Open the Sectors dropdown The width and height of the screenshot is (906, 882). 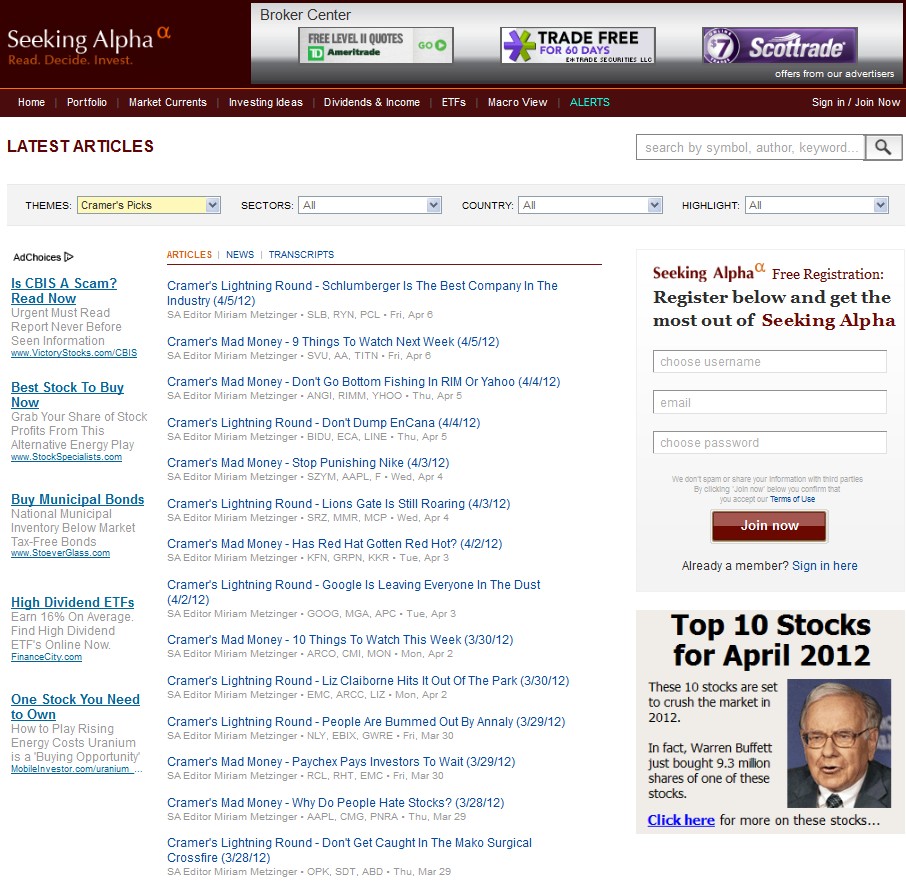coord(370,205)
